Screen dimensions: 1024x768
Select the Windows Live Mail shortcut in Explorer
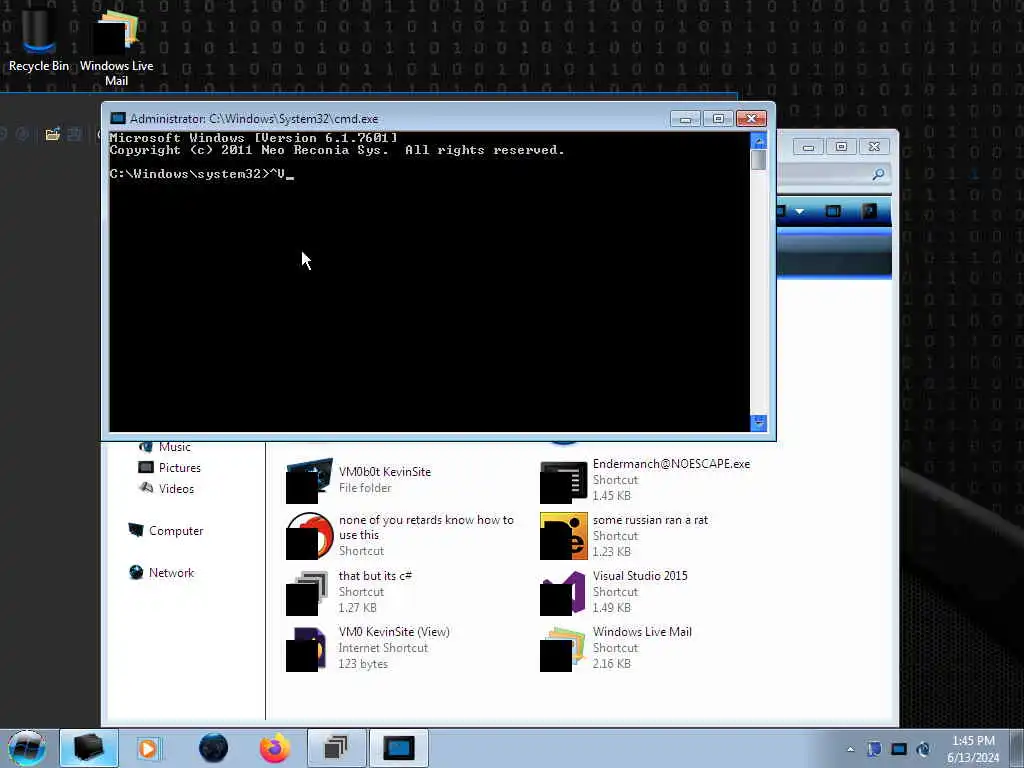click(x=562, y=648)
